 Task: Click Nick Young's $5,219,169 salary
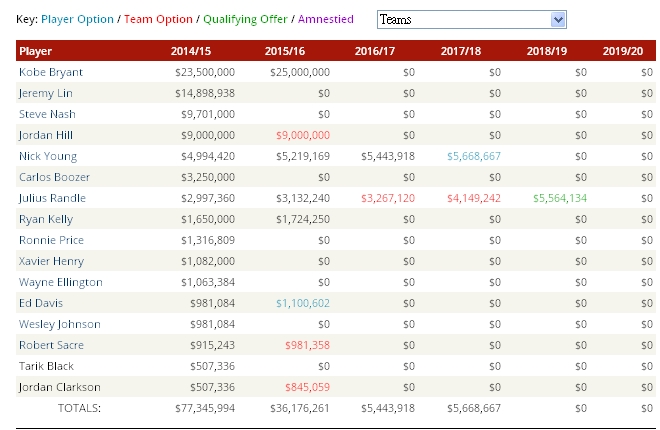pos(303,156)
